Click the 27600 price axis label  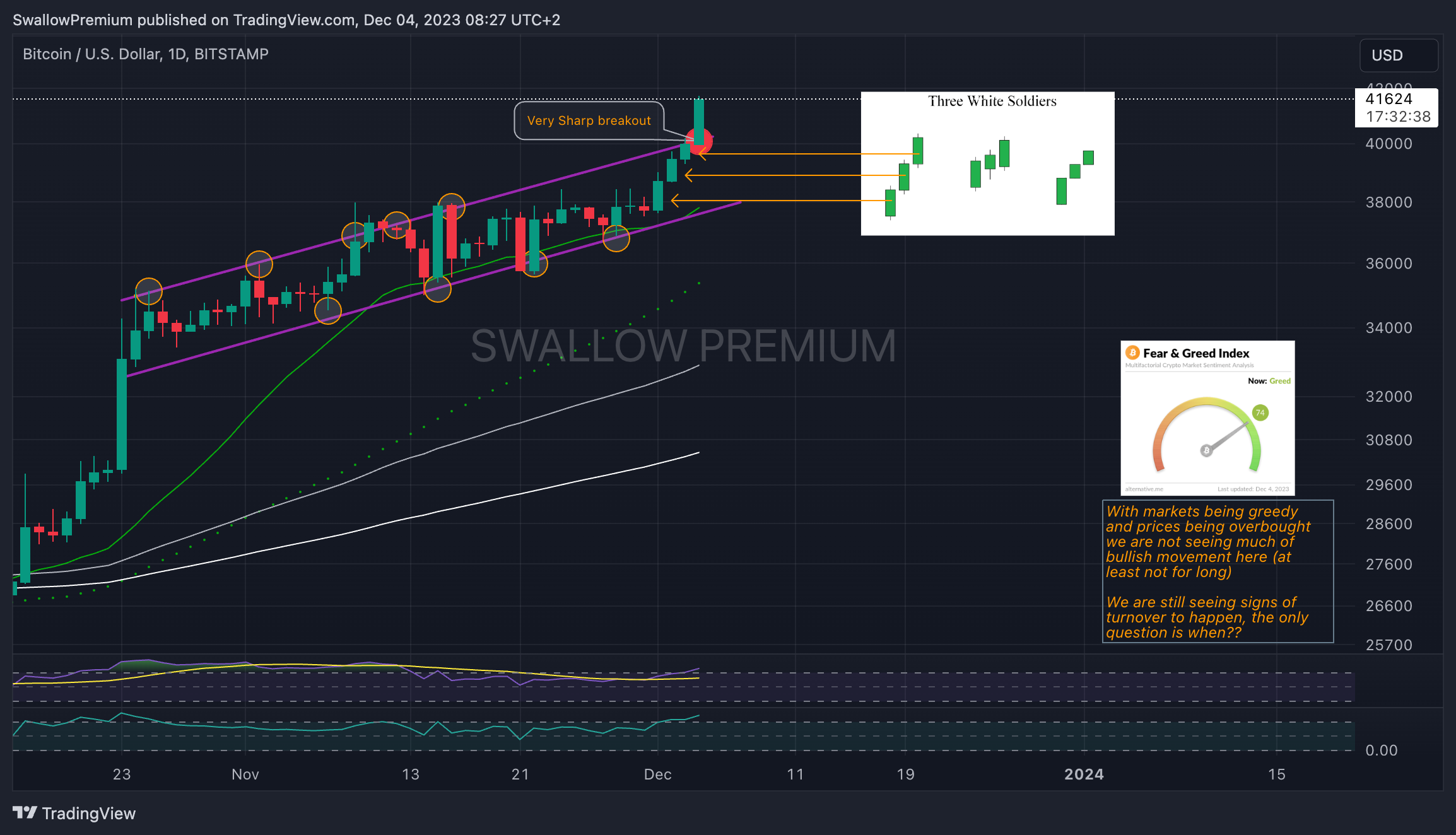pos(1388,564)
